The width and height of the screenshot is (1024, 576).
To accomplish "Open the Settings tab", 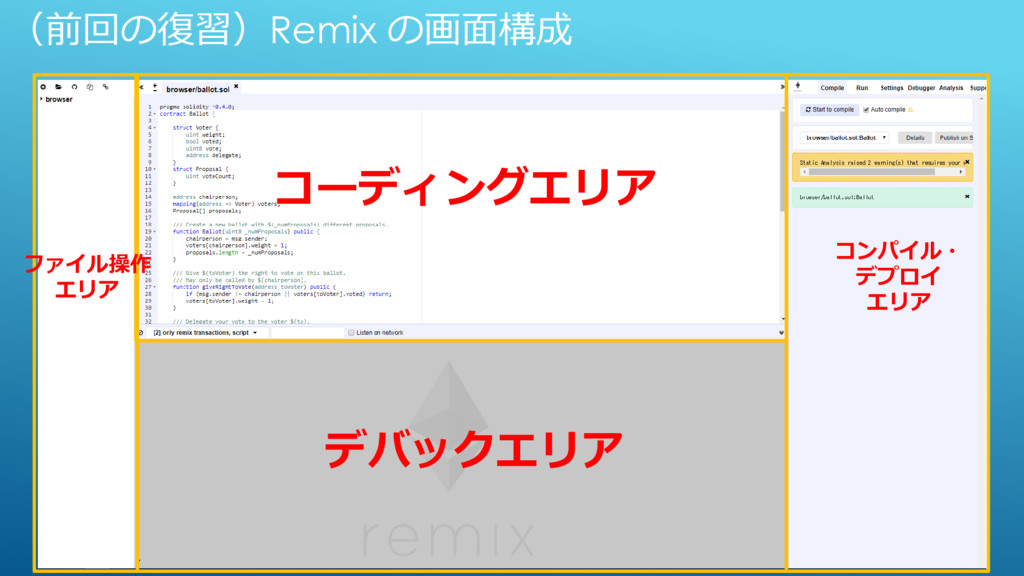I will pyautogui.click(x=891, y=88).
